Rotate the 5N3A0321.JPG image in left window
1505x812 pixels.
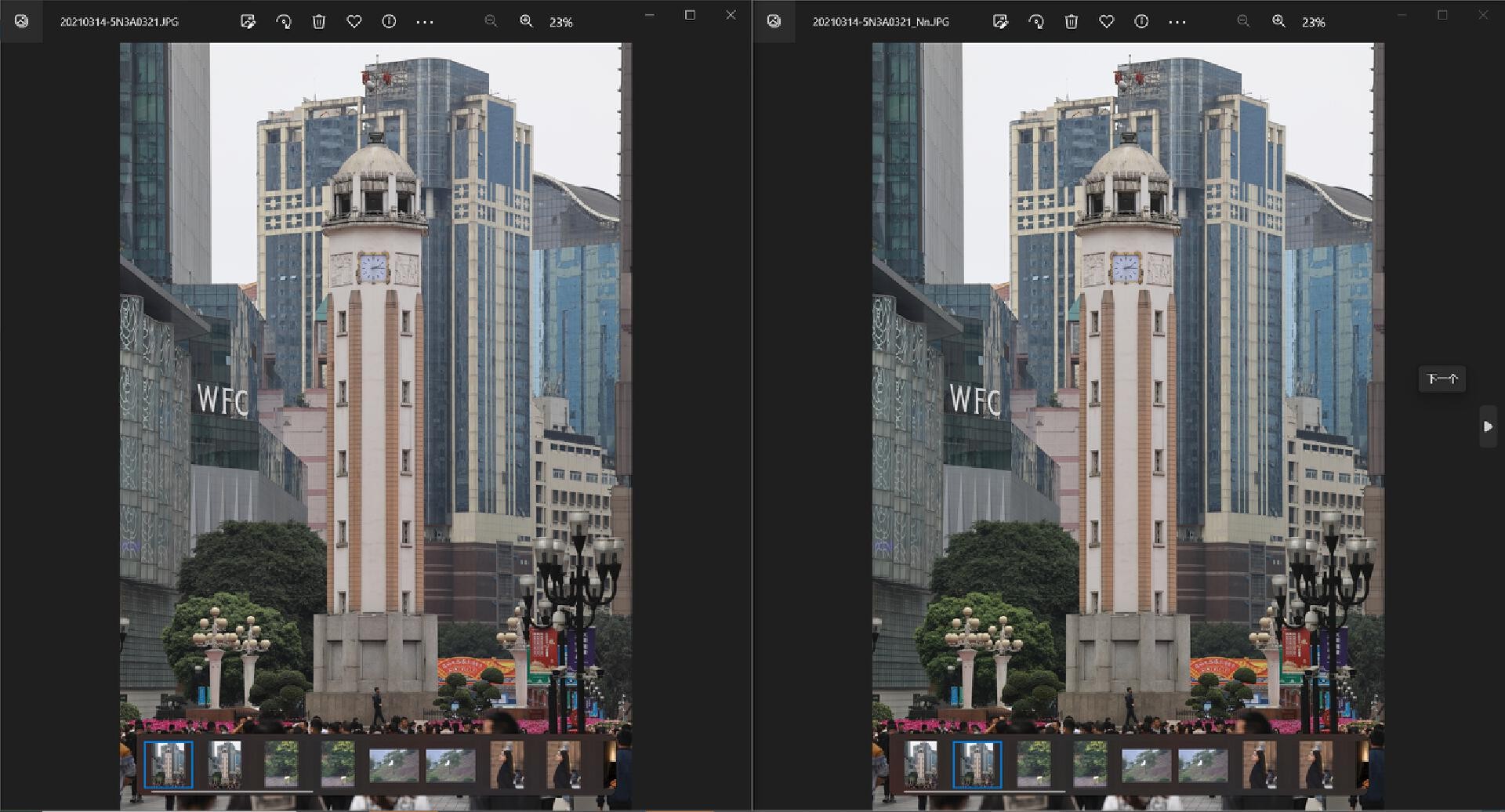click(284, 22)
